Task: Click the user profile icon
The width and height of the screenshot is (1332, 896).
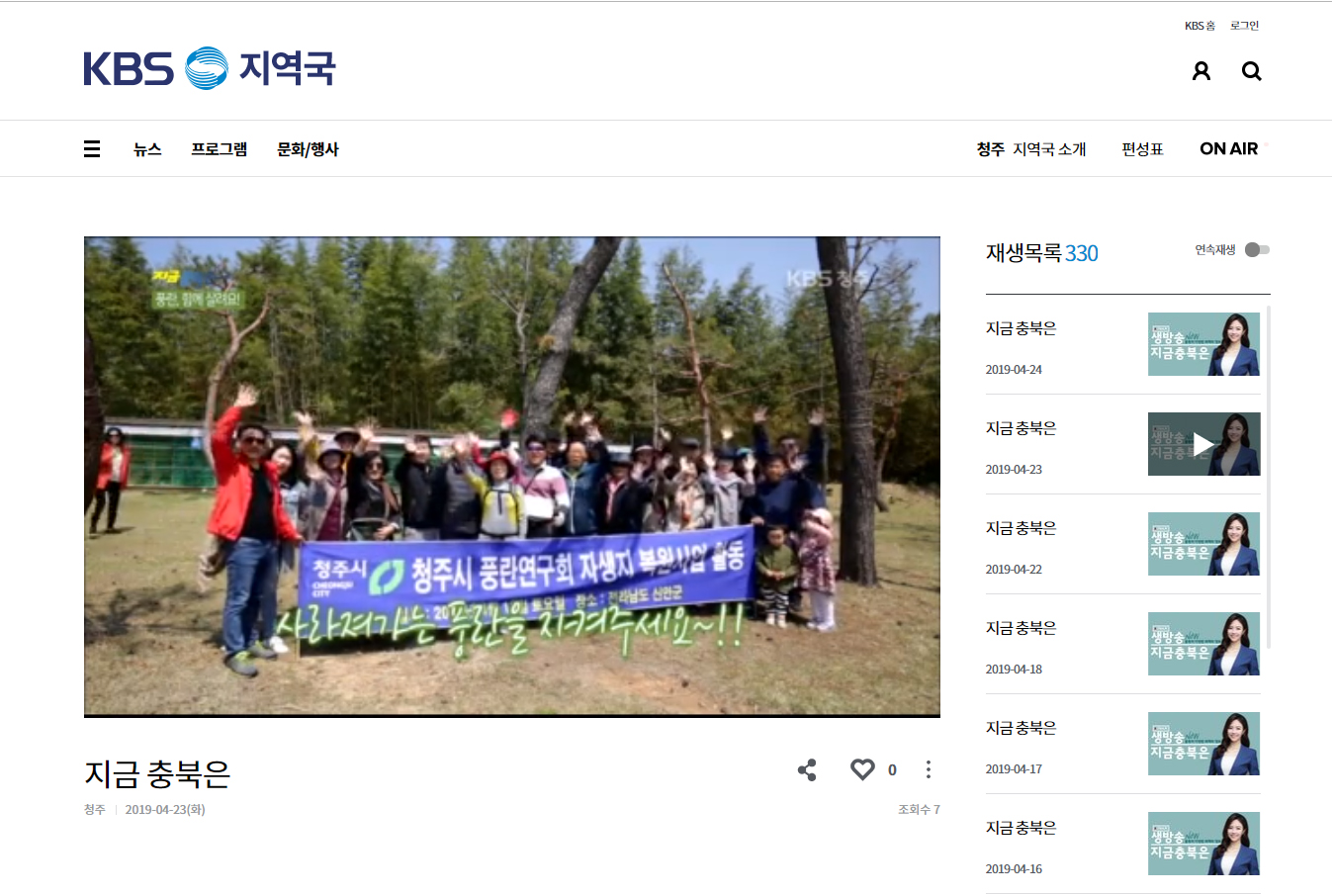Action: (x=1201, y=71)
